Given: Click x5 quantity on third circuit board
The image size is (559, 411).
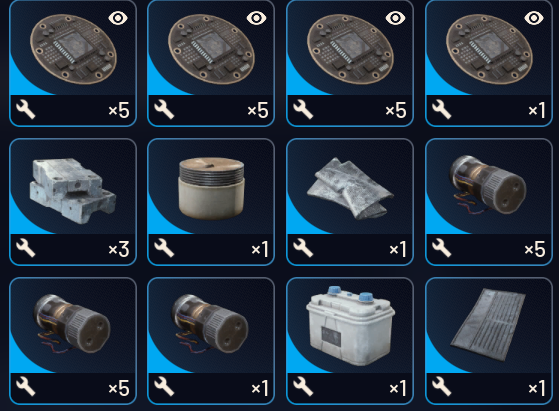Looking at the screenshot, I should pyautogui.click(x=396, y=111).
